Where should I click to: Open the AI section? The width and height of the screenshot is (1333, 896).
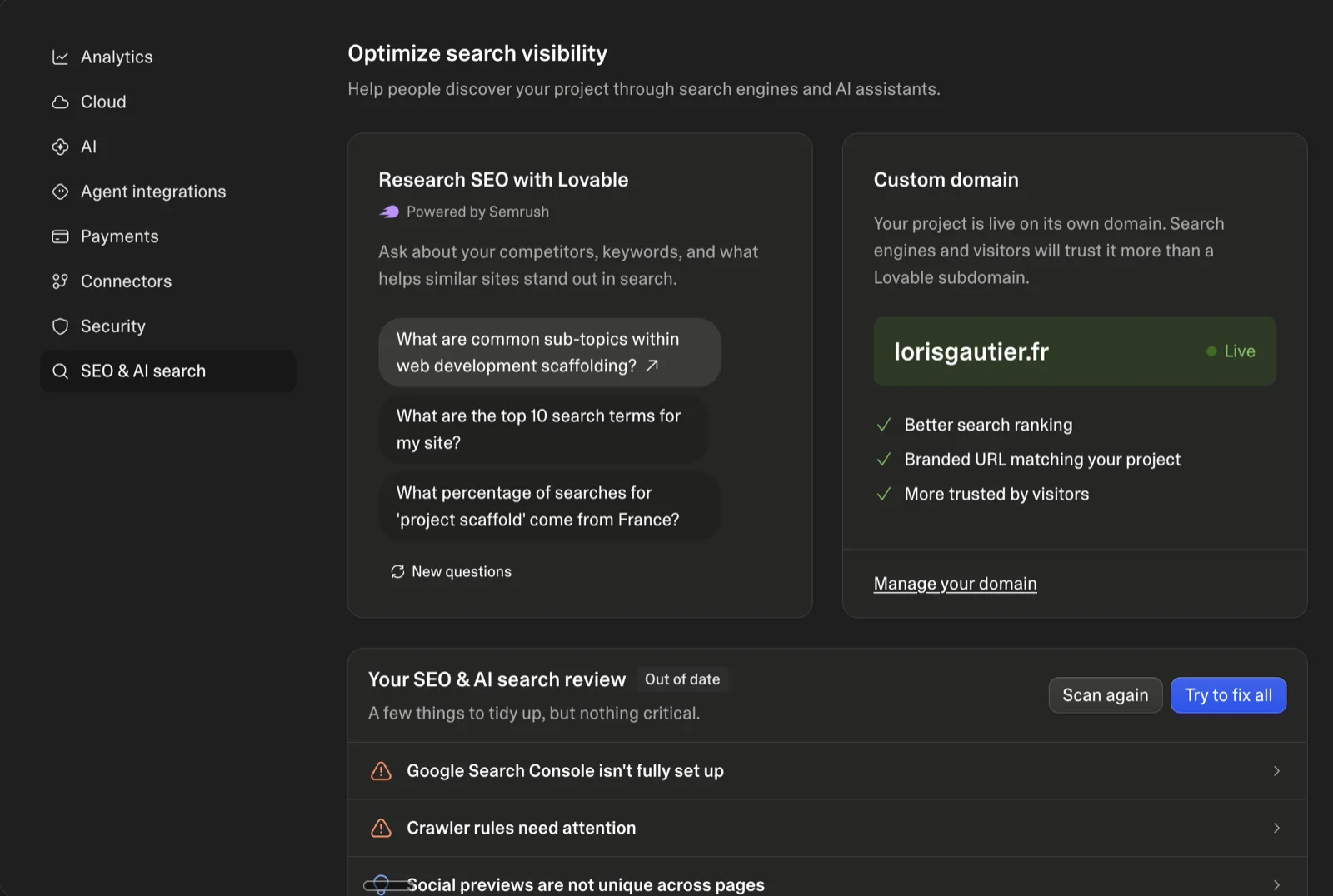coord(167,147)
